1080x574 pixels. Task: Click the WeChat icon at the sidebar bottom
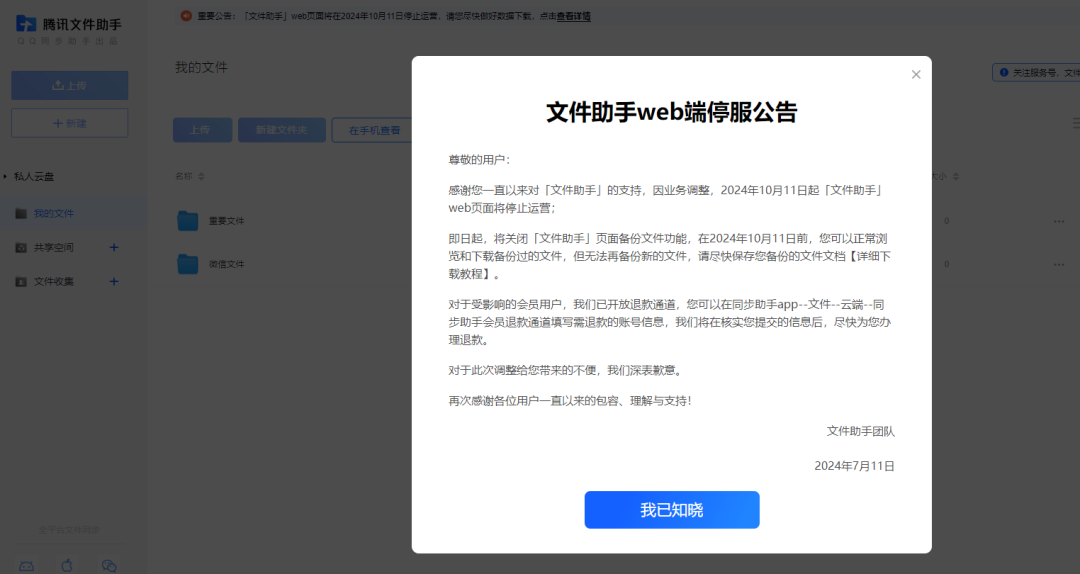click(x=109, y=566)
